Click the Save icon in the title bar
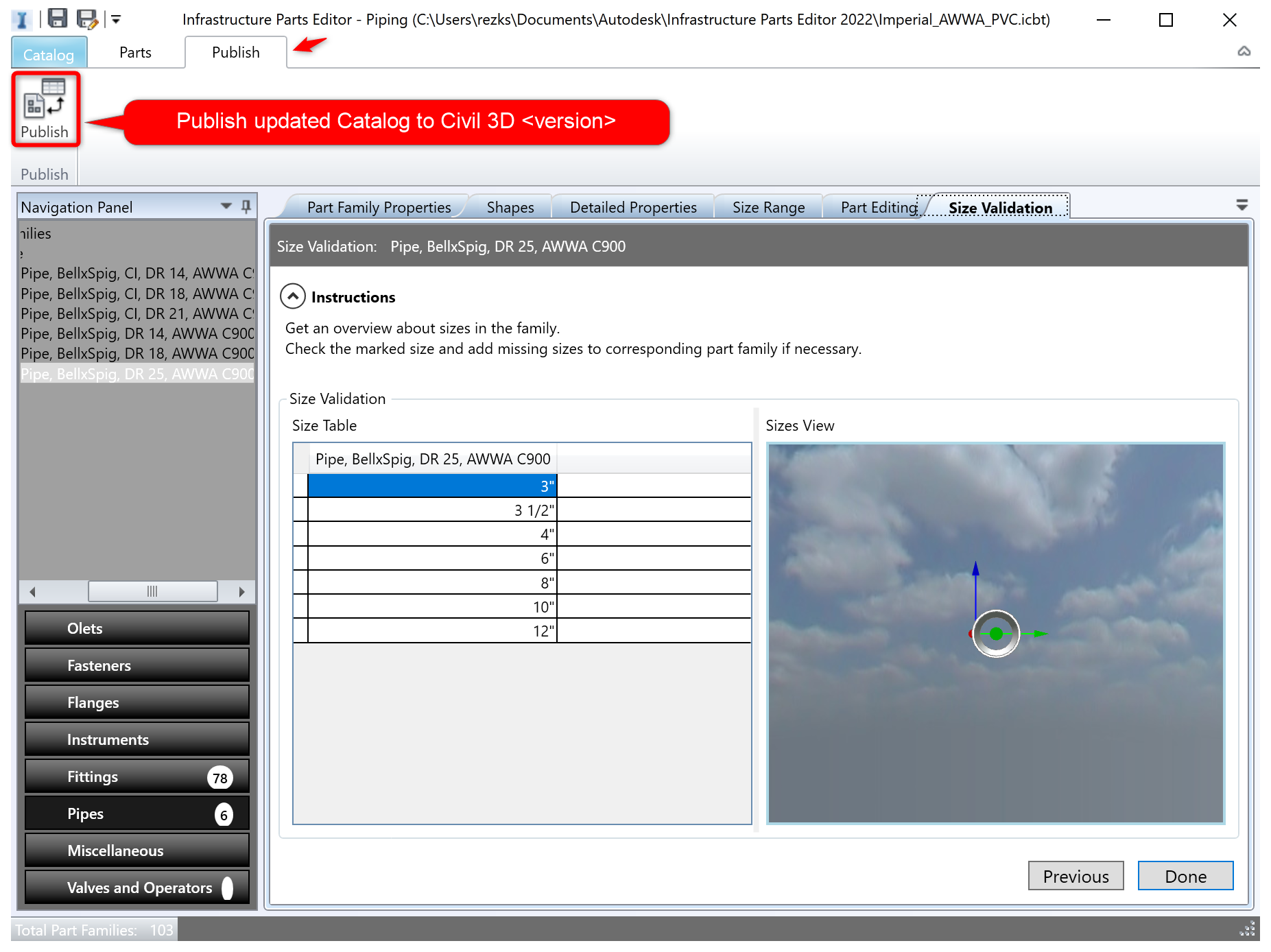The width and height of the screenshot is (1271, 952). click(x=58, y=19)
